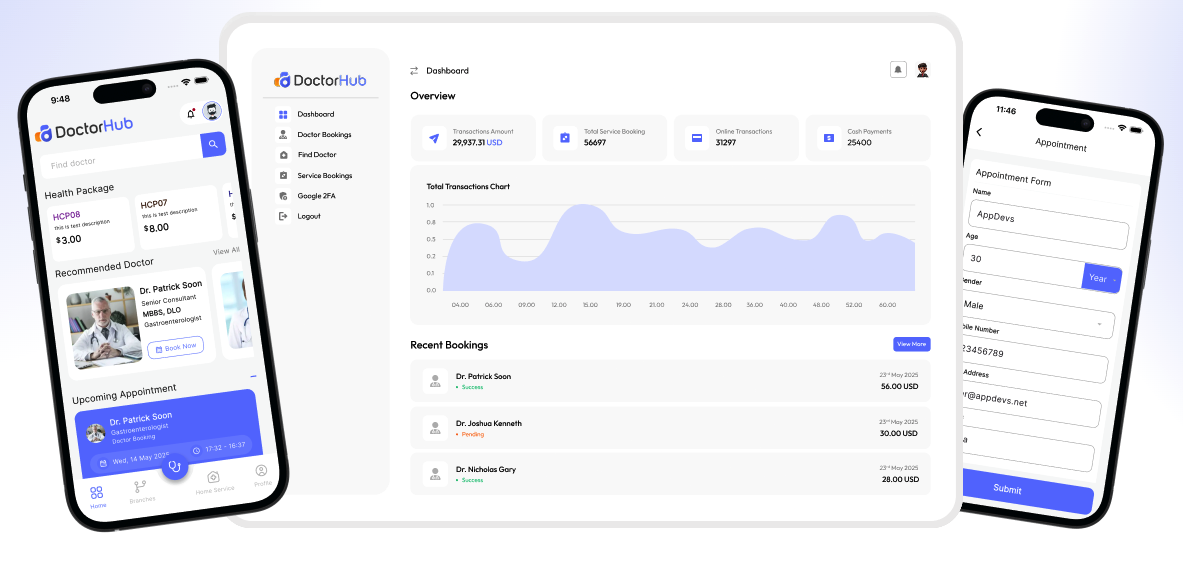Screen dimensions: 1183x568
Task: Tap the back arrow on Appointment screen
Action: click(x=979, y=132)
